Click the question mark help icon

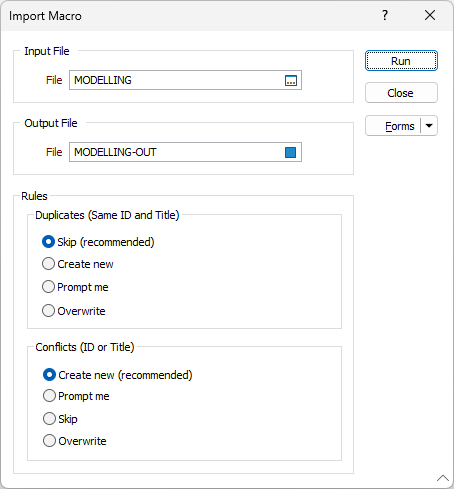385,15
